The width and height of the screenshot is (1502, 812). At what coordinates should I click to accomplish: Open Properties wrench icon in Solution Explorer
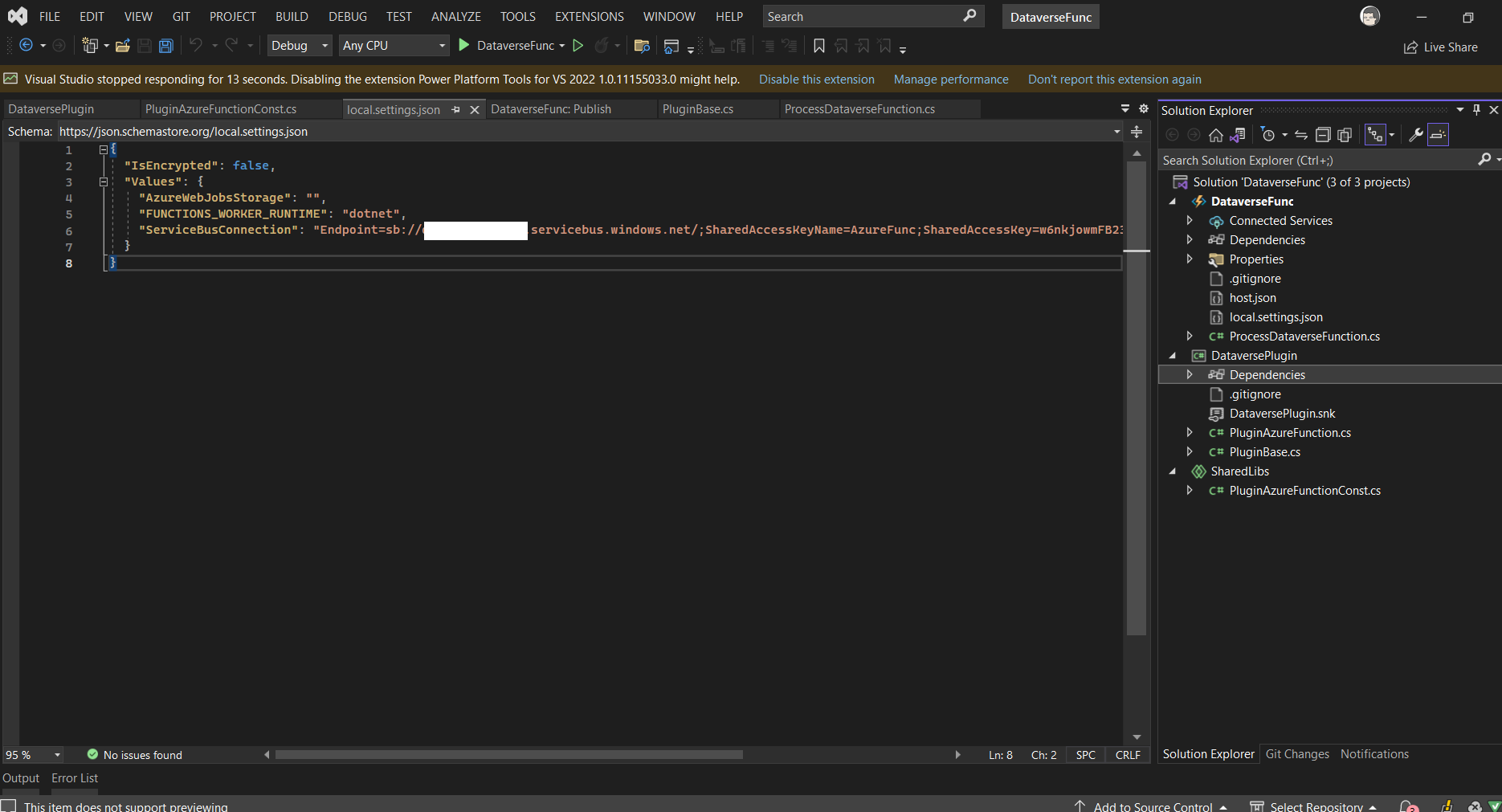tap(1416, 135)
